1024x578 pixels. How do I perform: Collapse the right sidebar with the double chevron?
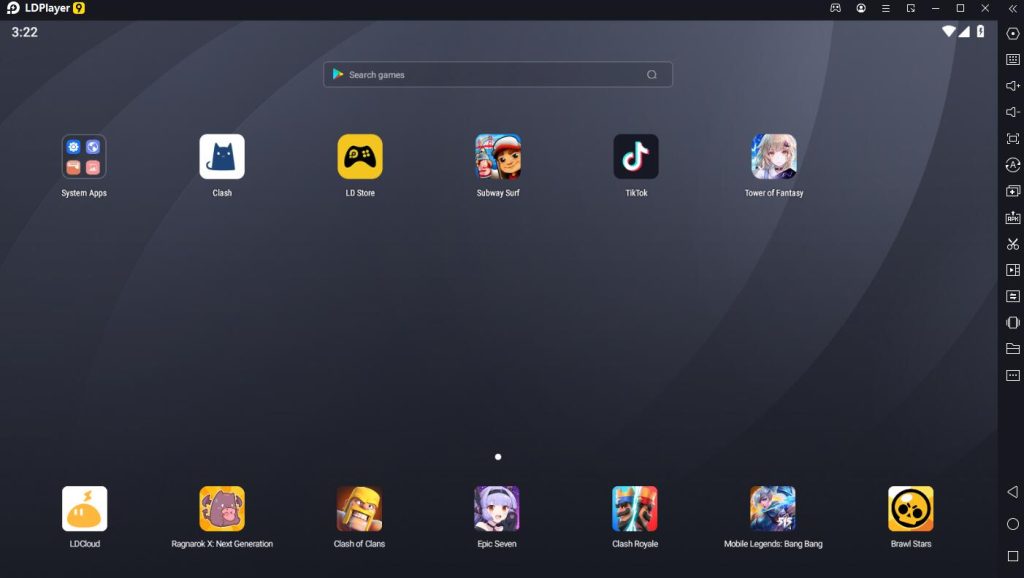[x=1012, y=8]
